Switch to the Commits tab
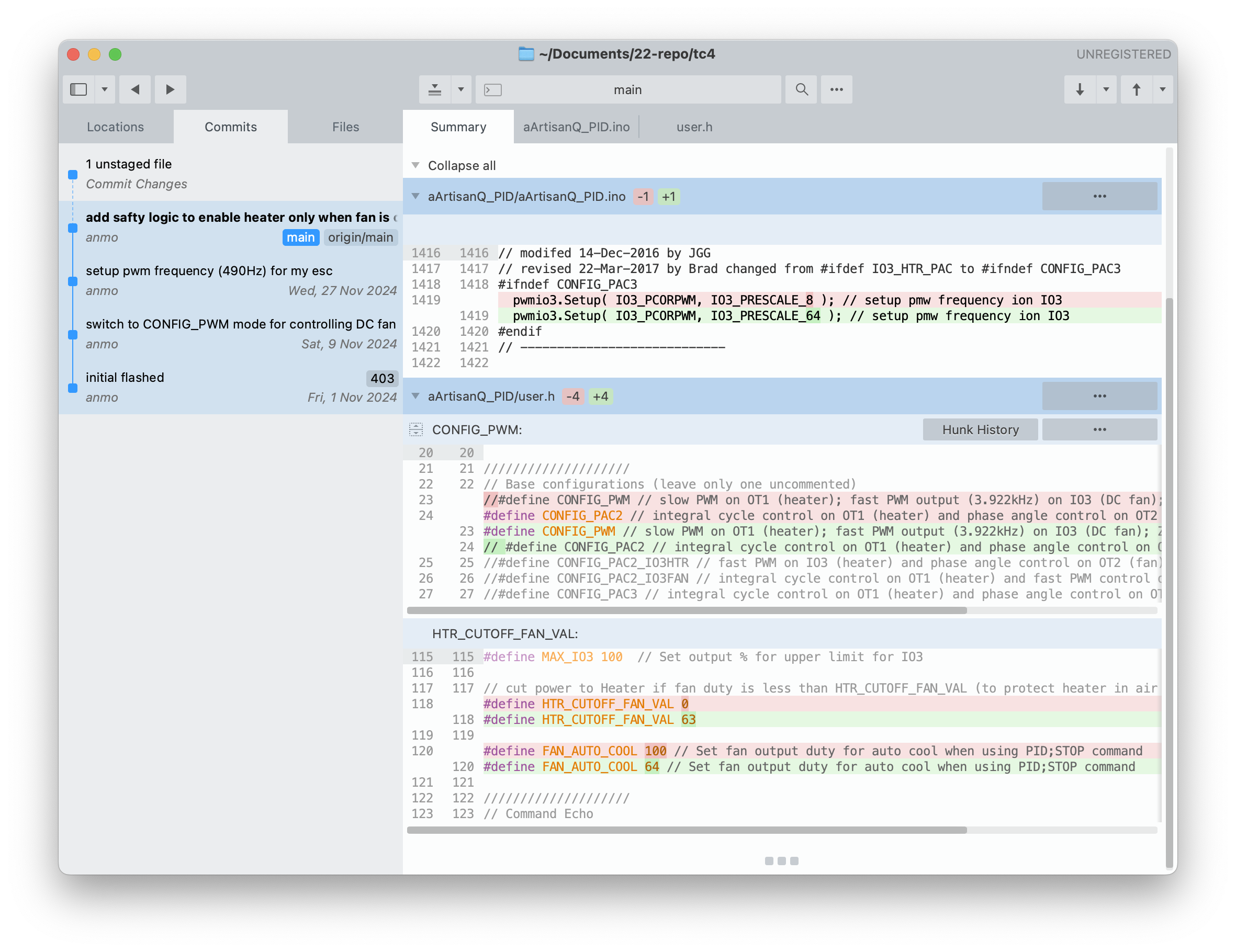This screenshot has height=952, width=1236. pos(230,127)
